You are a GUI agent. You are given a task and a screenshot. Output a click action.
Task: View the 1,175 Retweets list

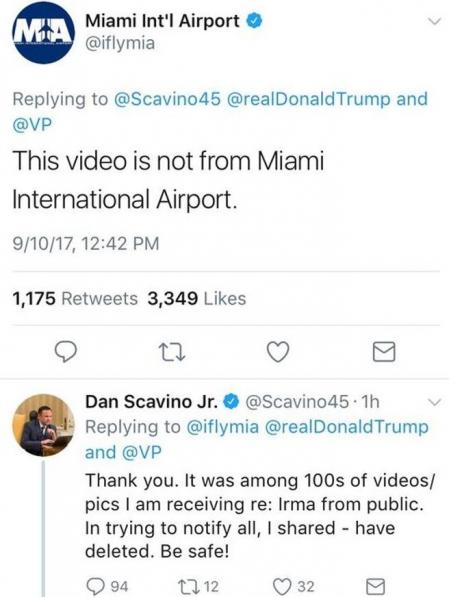click(75, 298)
